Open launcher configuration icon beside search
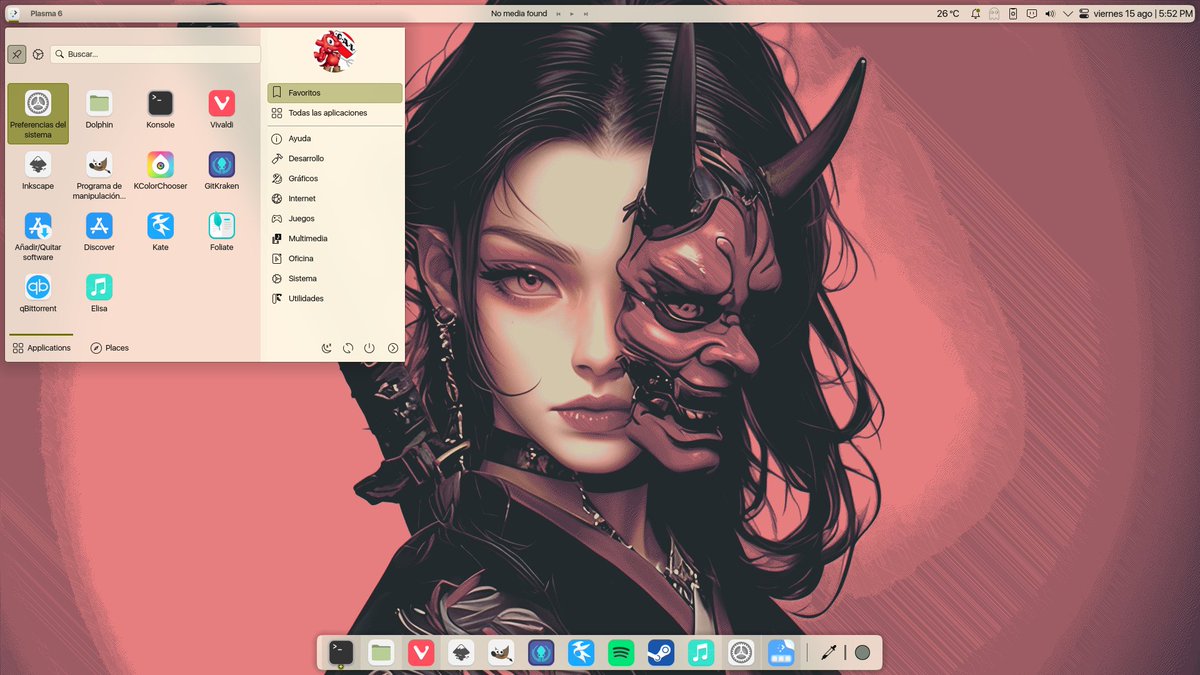The height and width of the screenshot is (675, 1200). tap(38, 54)
